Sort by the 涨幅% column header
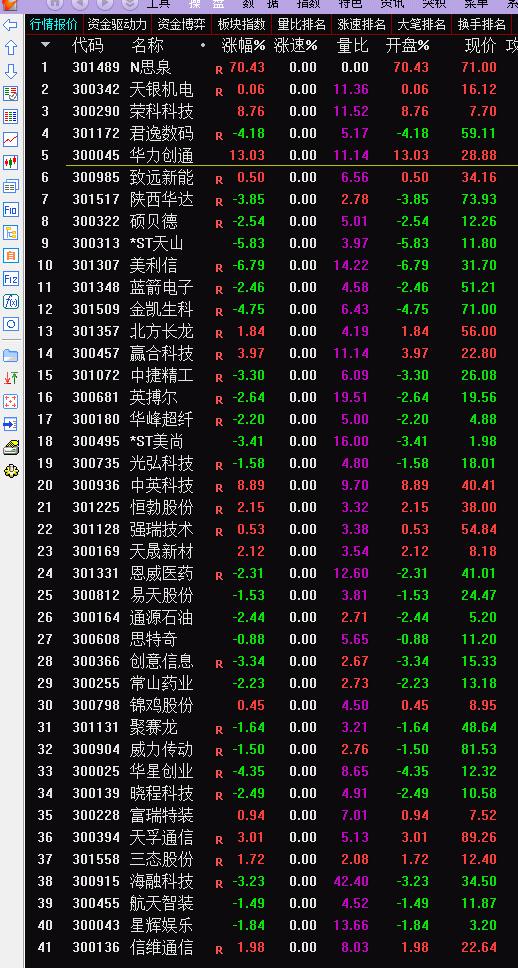Screen dimensions: 518x968 (244, 46)
